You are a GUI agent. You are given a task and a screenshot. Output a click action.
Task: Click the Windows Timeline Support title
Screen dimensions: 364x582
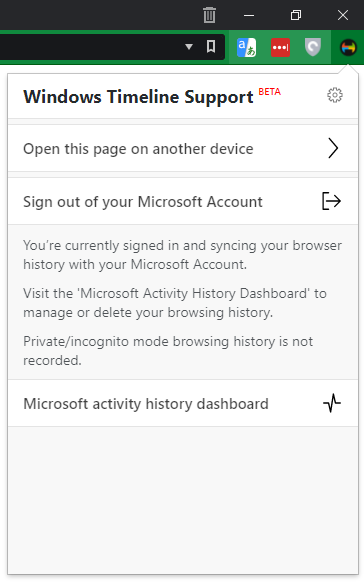coord(138,97)
